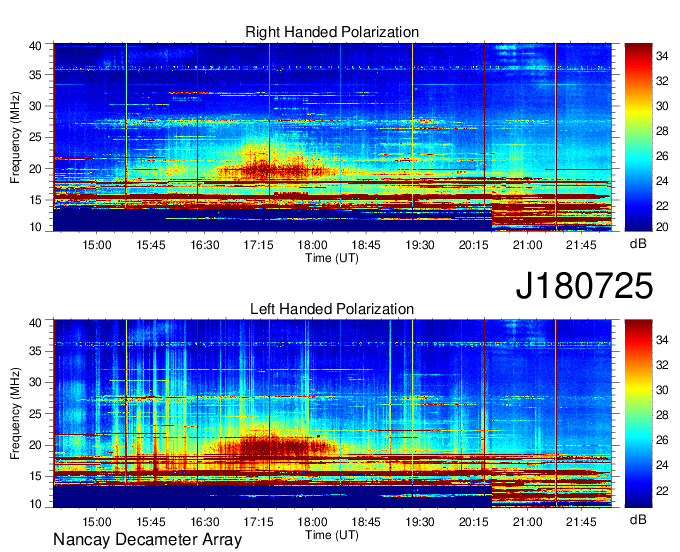The width and height of the screenshot is (680, 552).
Task: Click the dB unit label of left-handed color bar
Action: (x=638, y=519)
